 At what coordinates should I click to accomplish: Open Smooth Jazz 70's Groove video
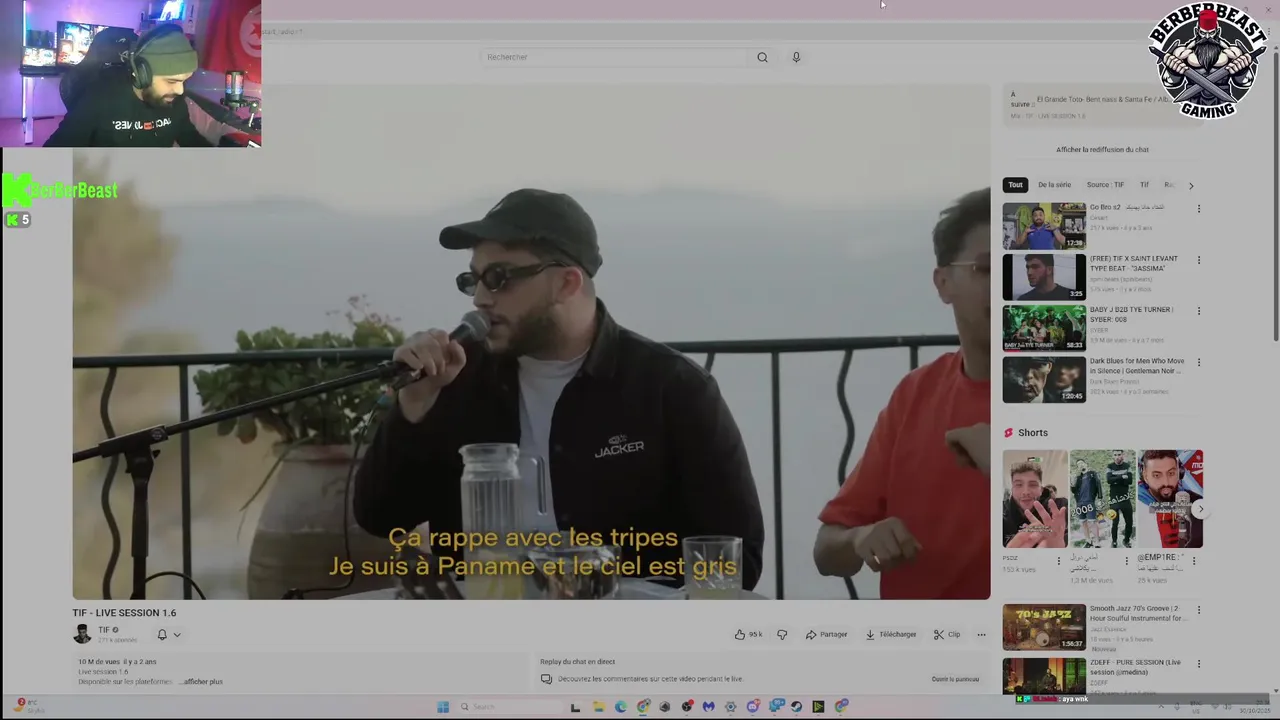pyautogui.click(x=1044, y=627)
